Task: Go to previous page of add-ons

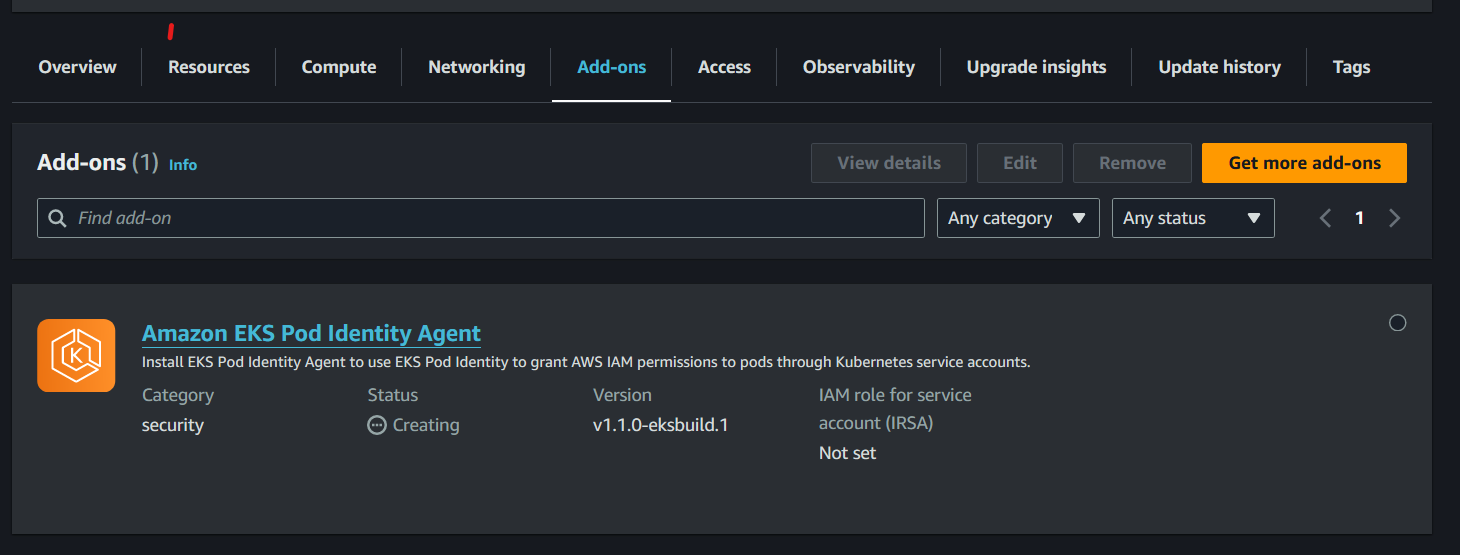Action: point(1326,218)
